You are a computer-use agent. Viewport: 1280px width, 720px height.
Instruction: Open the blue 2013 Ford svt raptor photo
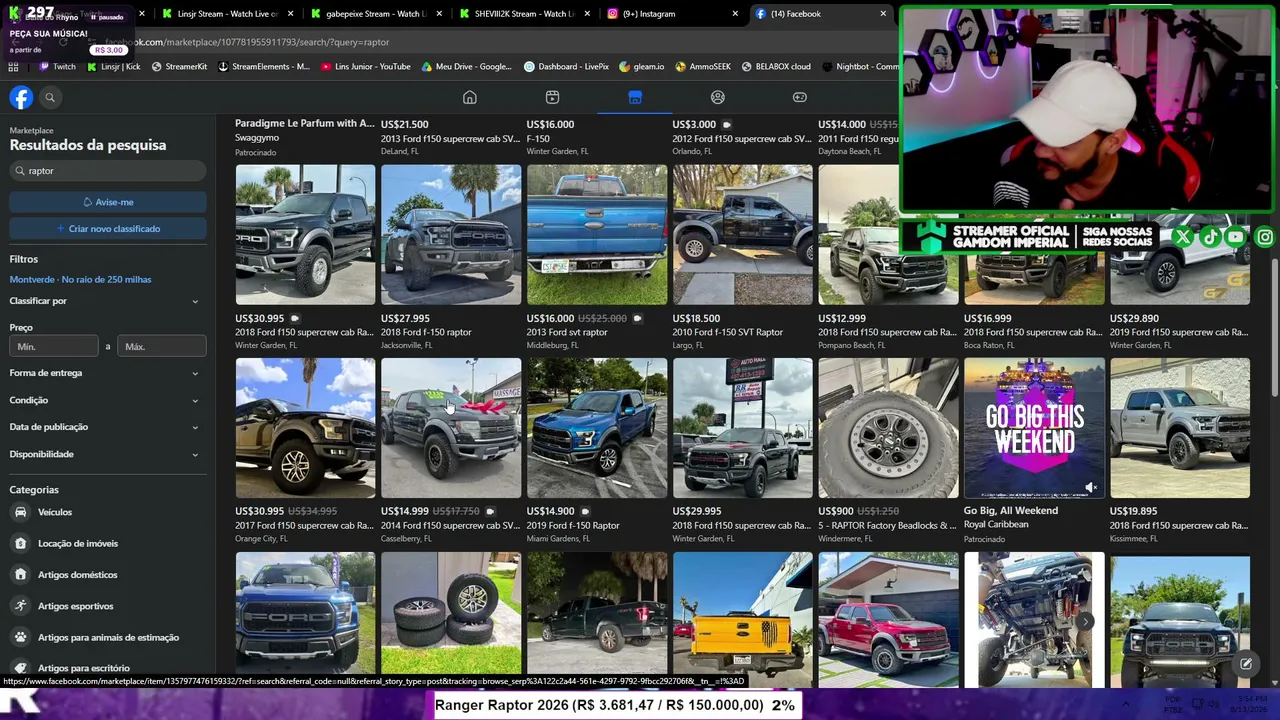pyautogui.click(x=597, y=235)
